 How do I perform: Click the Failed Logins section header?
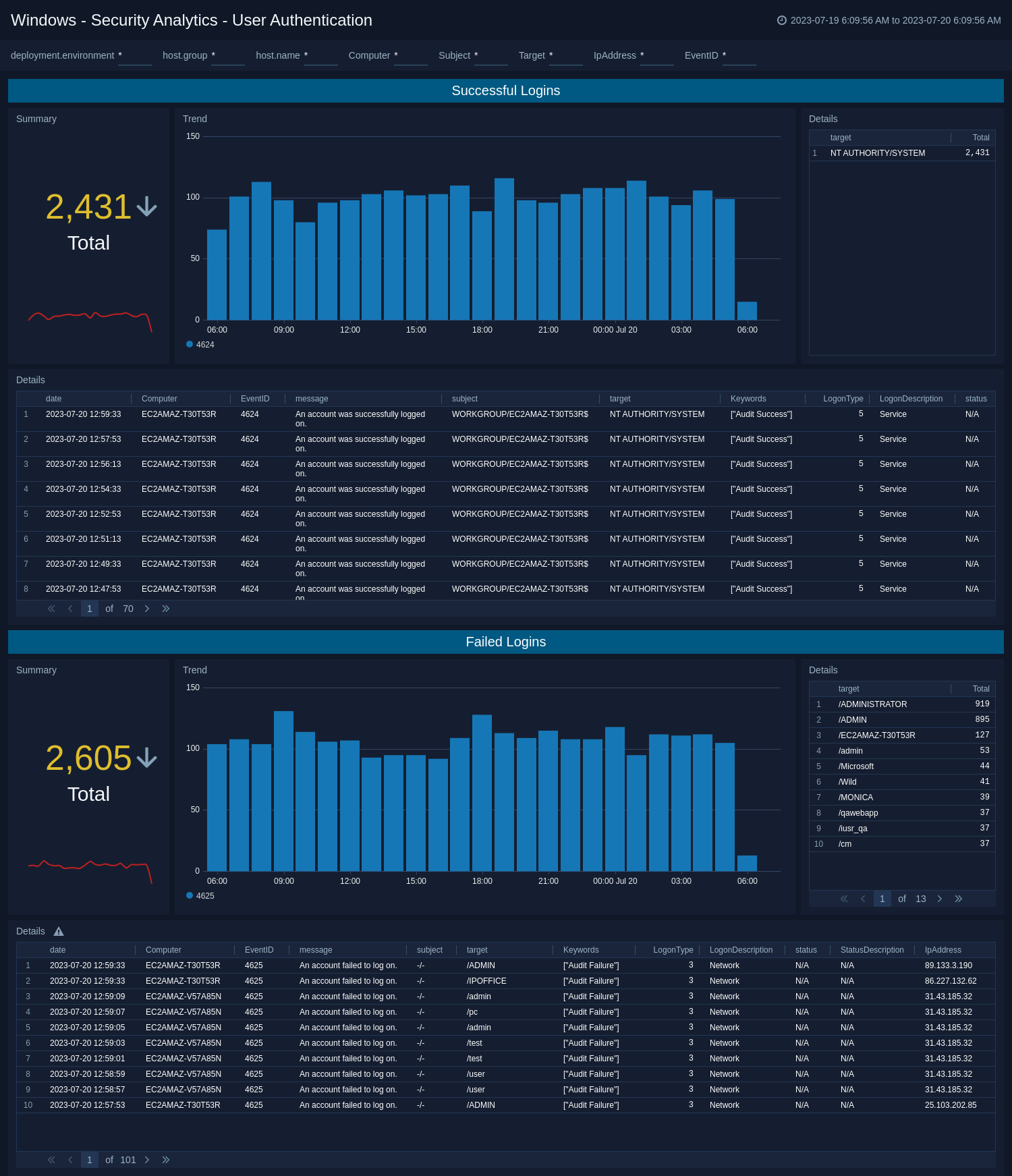(506, 642)
